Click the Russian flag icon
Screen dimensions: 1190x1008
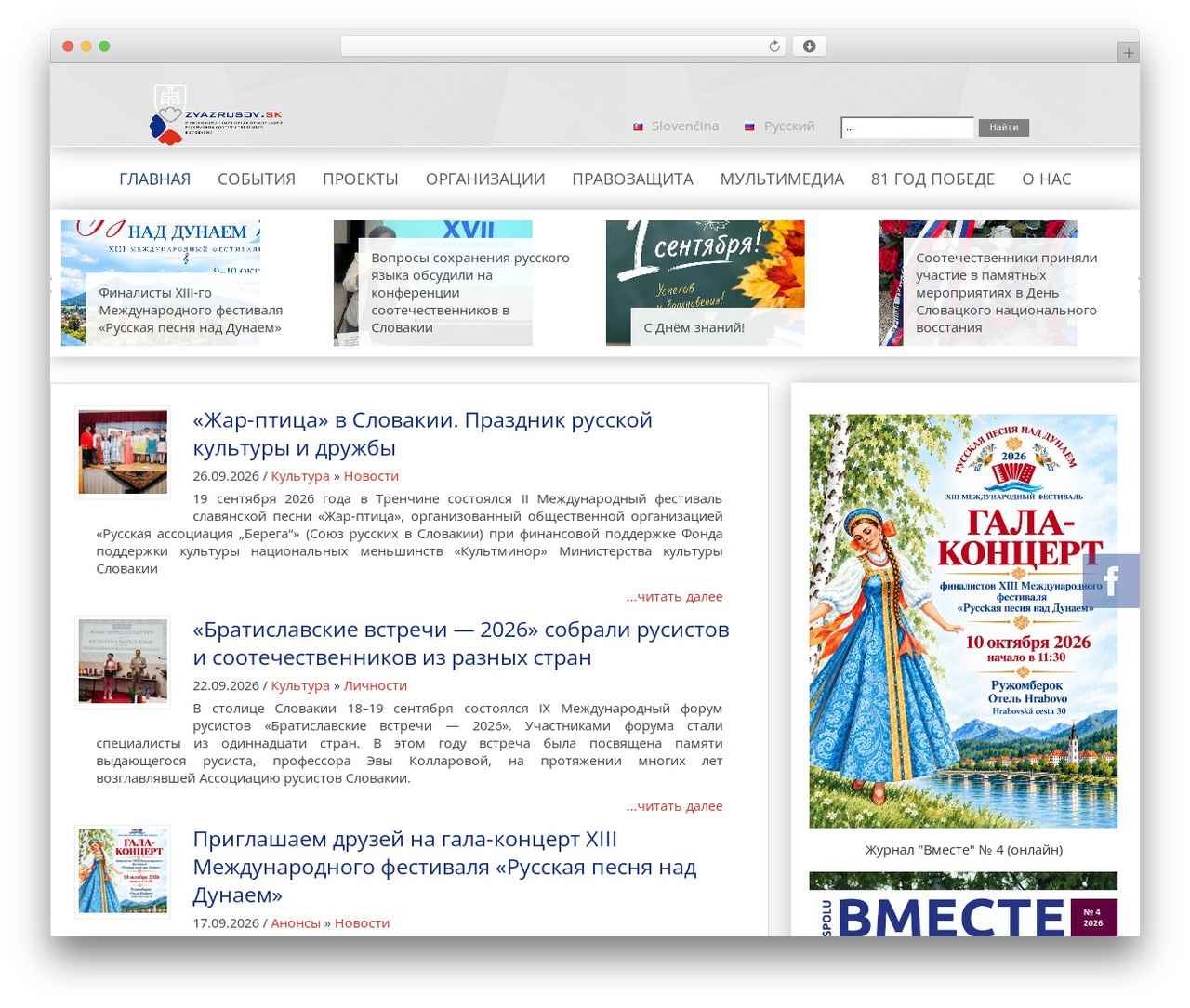(x=749, y=126)
